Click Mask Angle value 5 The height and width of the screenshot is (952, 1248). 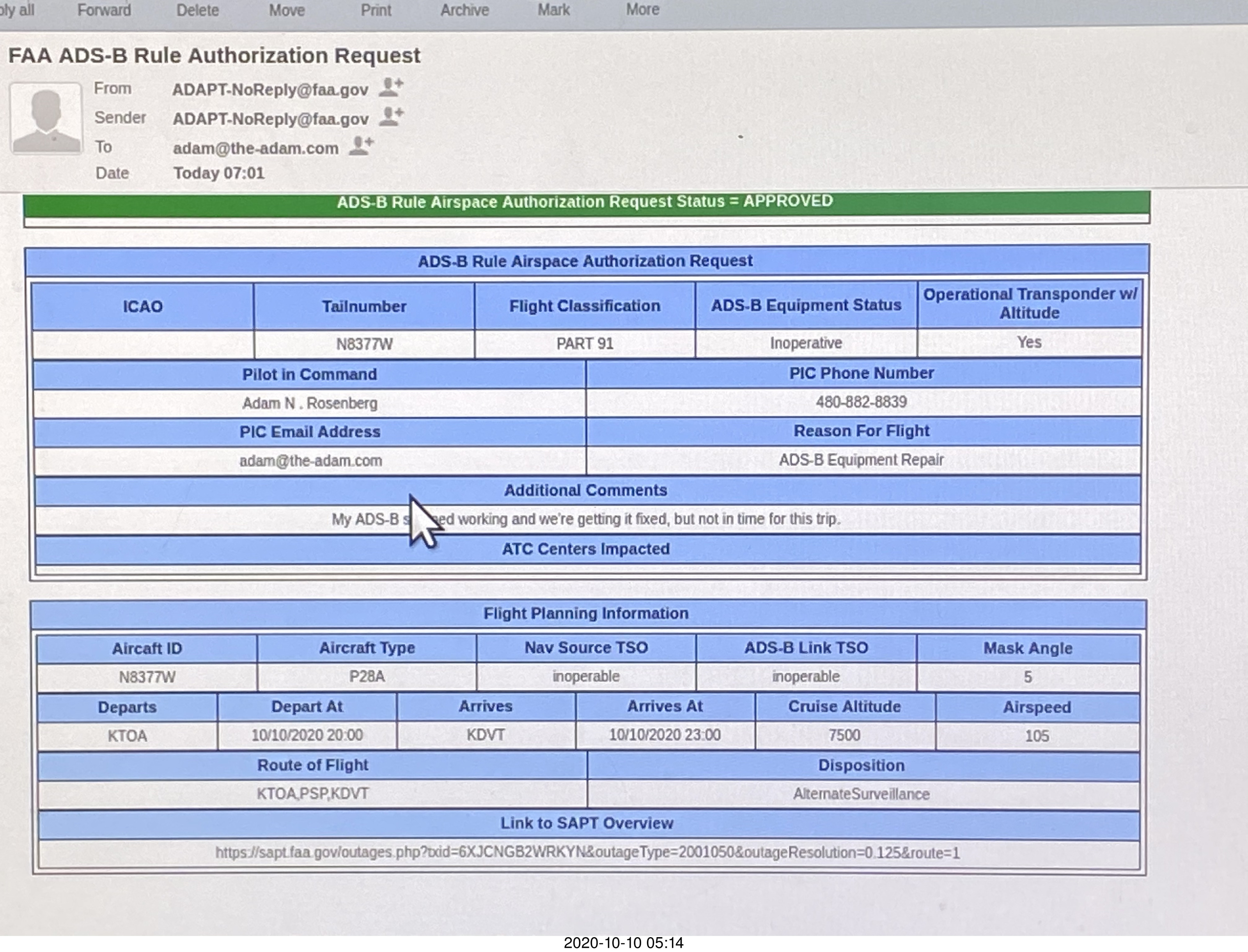1028,677
